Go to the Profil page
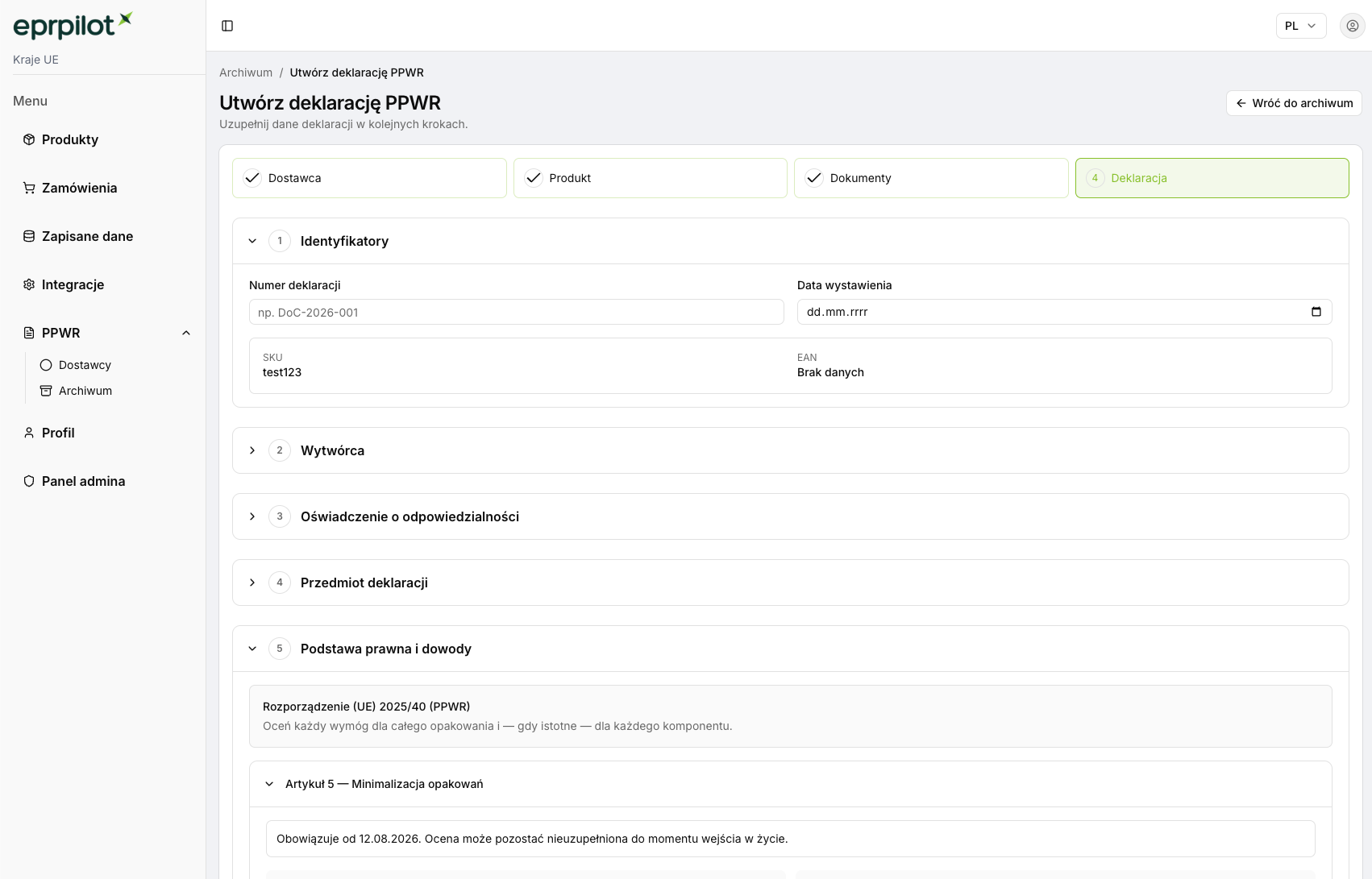This screenshot has width=1372, height=879. (x=103, y=433)
